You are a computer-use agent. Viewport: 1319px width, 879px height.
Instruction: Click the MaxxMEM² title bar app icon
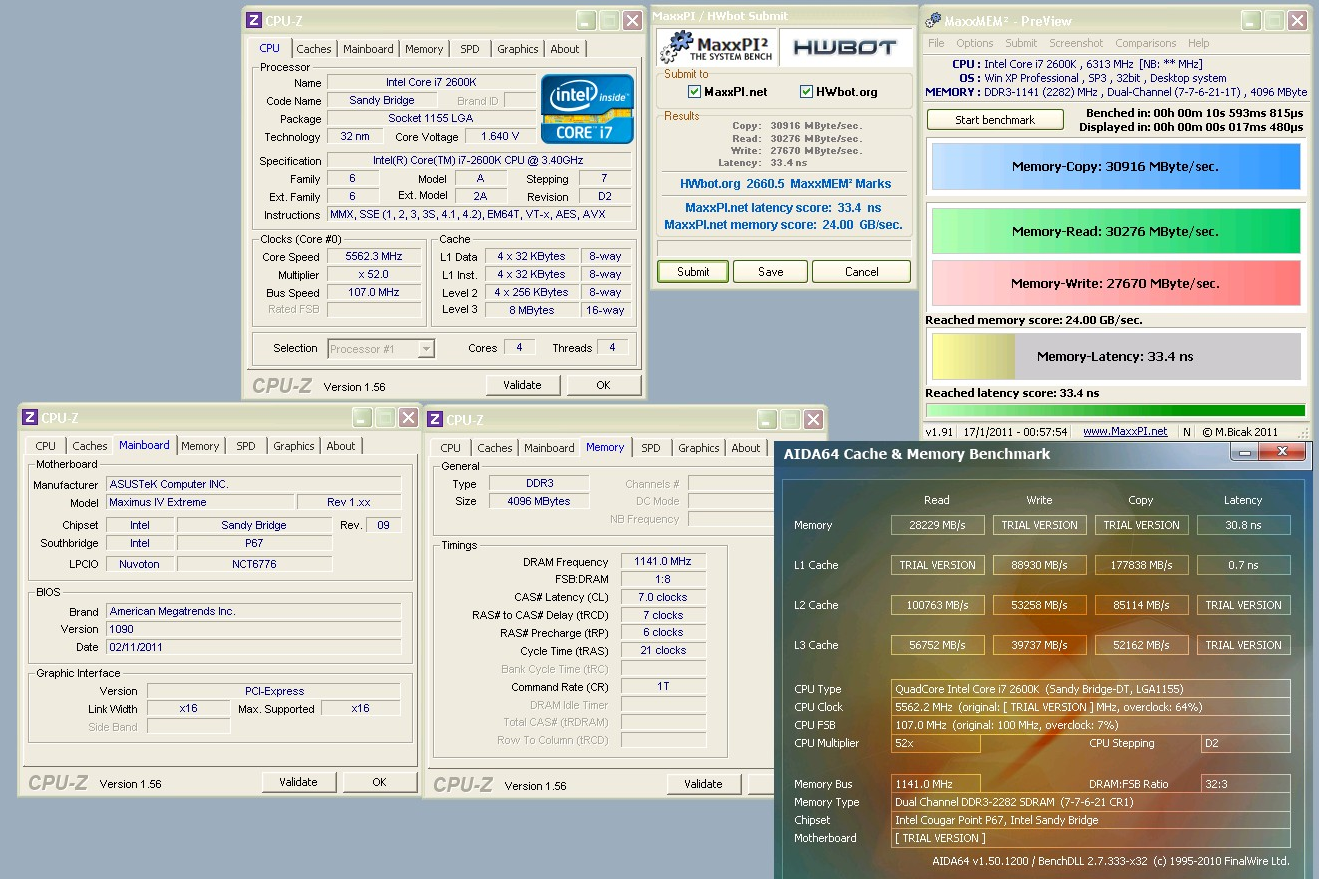(933, 20)
